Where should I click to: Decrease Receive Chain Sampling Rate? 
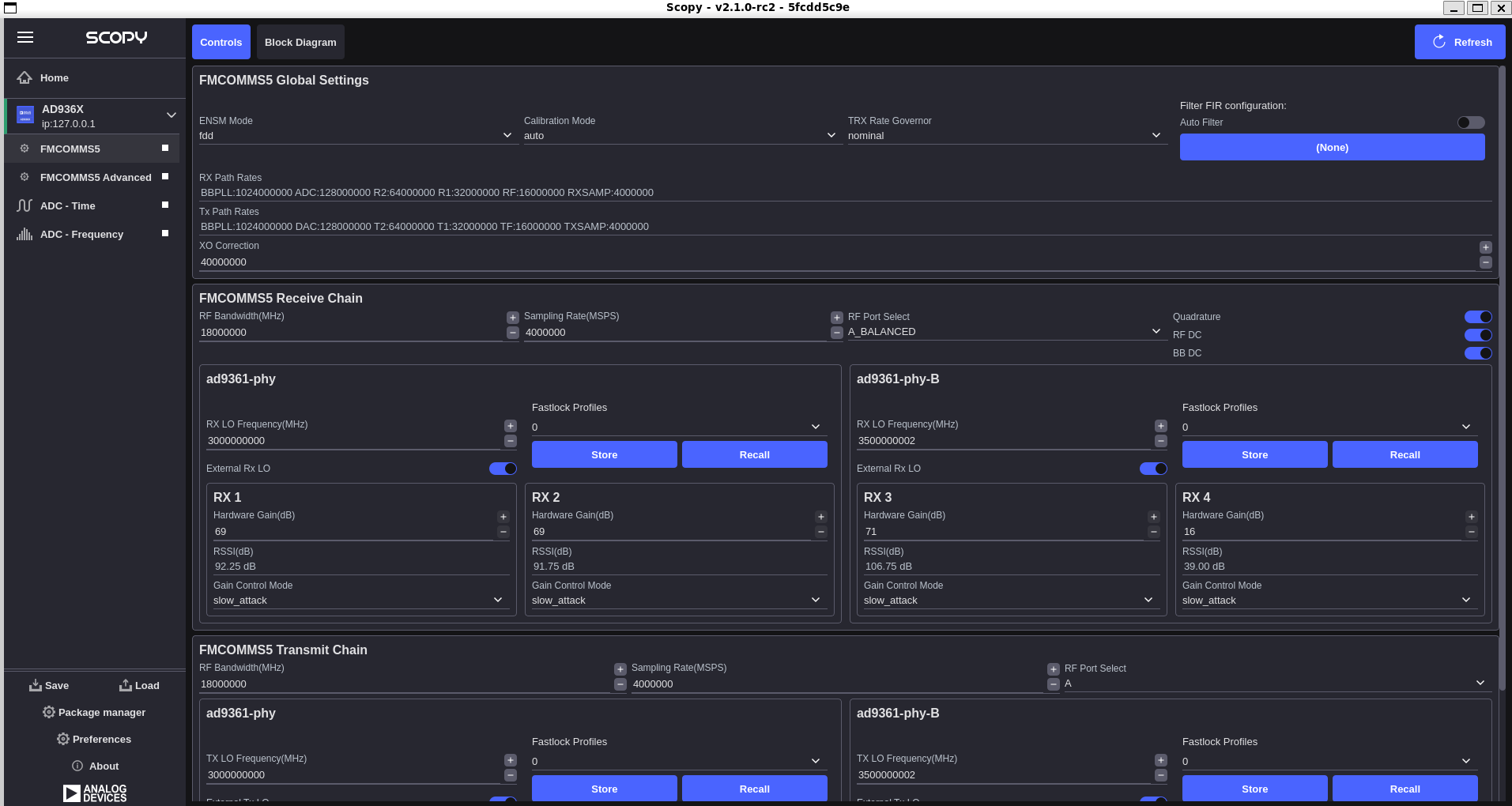pyautogui.click(x=837, y=333)
